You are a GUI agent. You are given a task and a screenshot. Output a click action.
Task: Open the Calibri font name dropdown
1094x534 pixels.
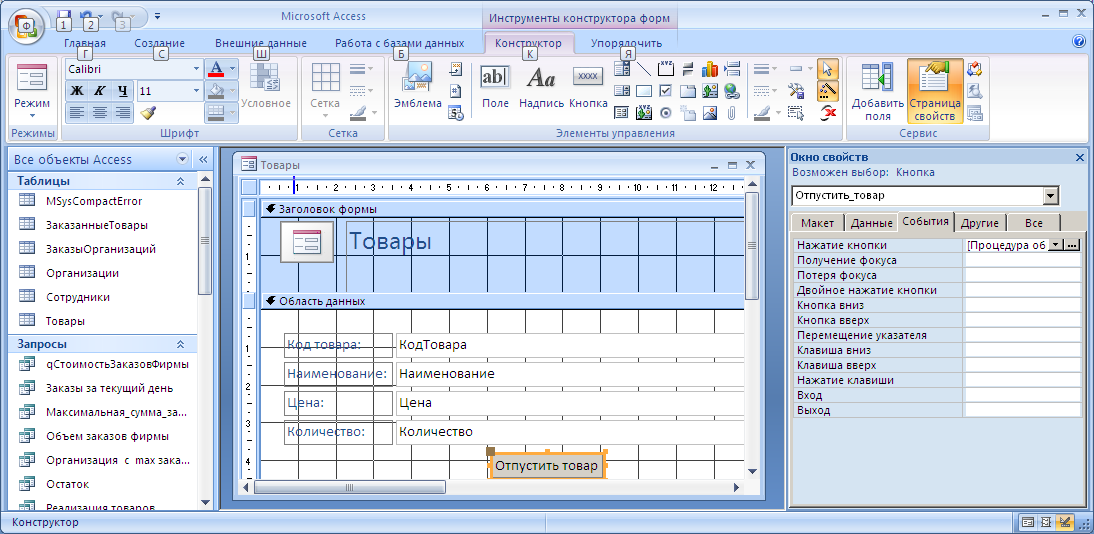tap(196, 69)
